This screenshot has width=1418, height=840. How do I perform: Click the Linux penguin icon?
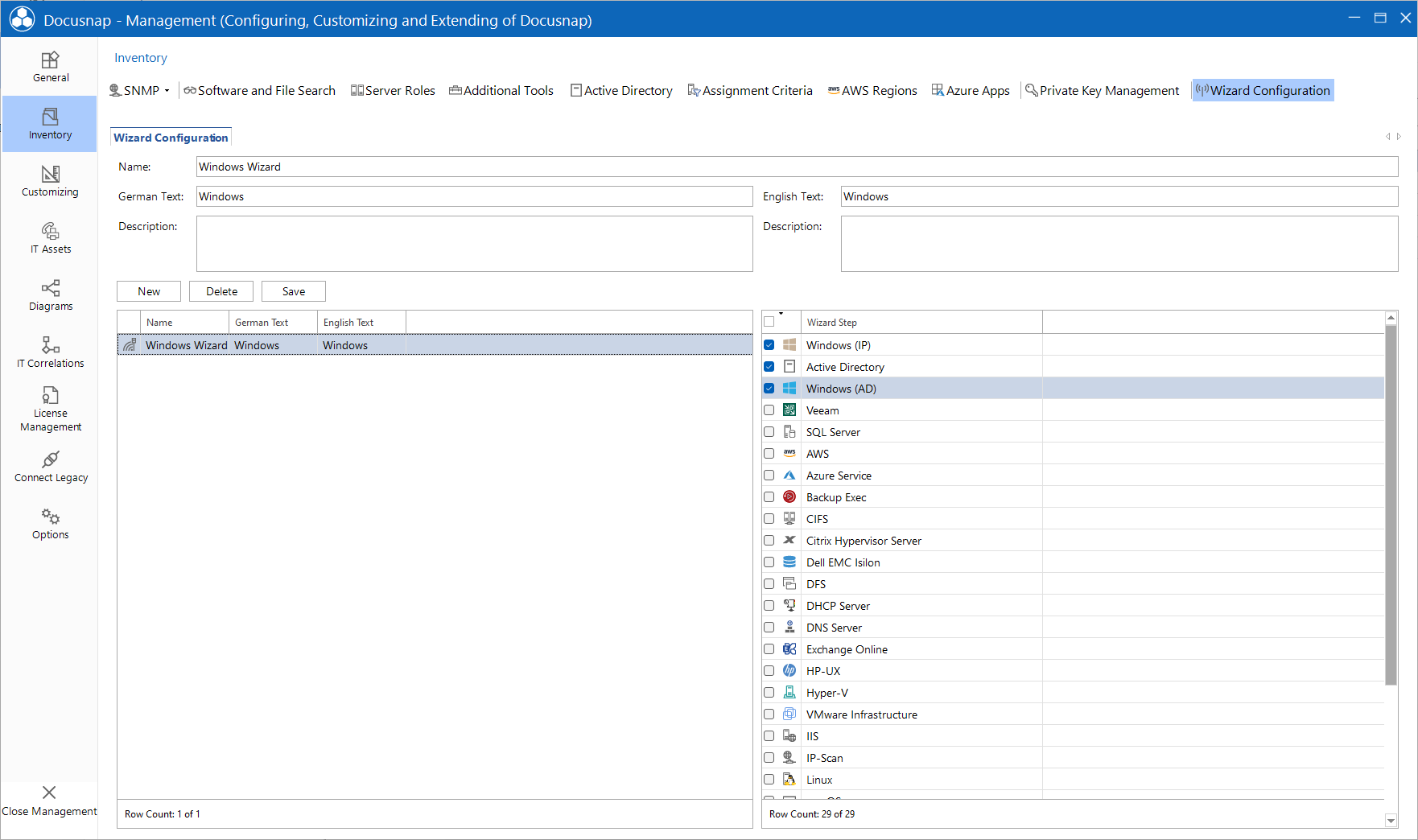point(789,780)
